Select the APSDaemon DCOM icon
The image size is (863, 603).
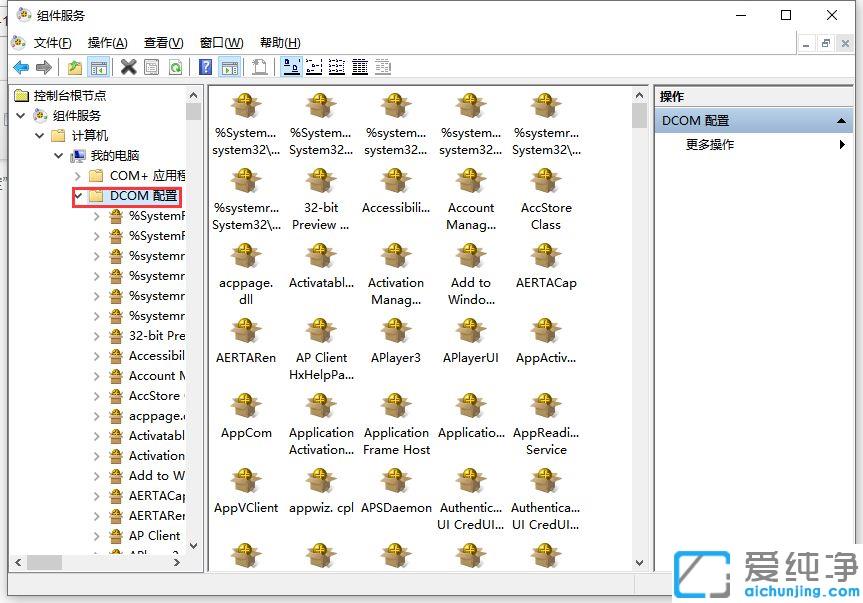pyautogui.click(x=396, y=492)
